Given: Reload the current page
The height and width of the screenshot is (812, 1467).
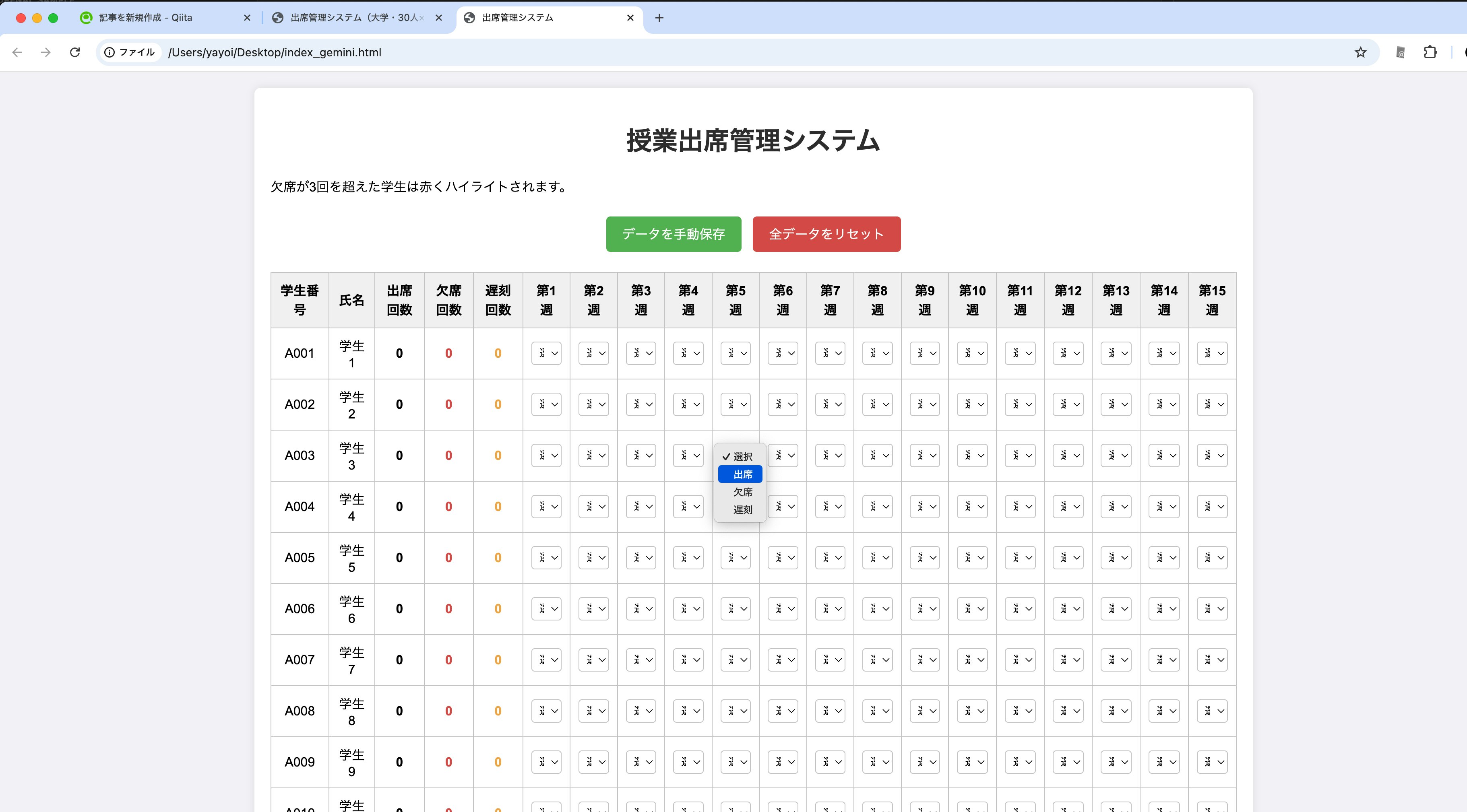Looking at the screenshot, I should [x=75, y=52].
